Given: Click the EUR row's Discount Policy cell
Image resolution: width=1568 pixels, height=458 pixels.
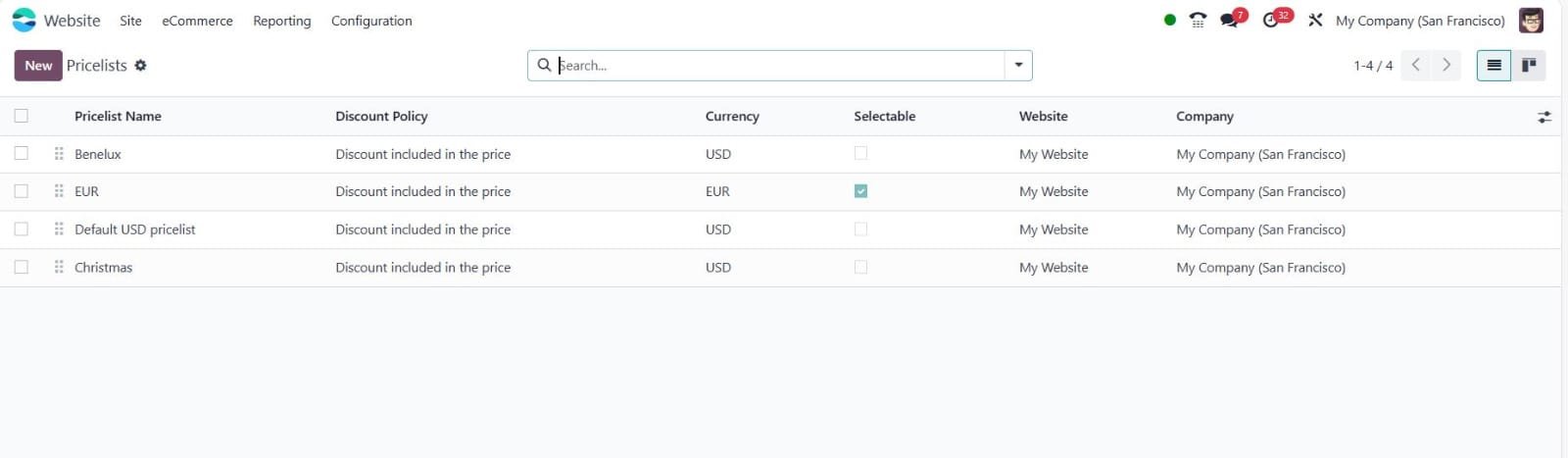Looking at the screenshot, I should click(422, 191).
